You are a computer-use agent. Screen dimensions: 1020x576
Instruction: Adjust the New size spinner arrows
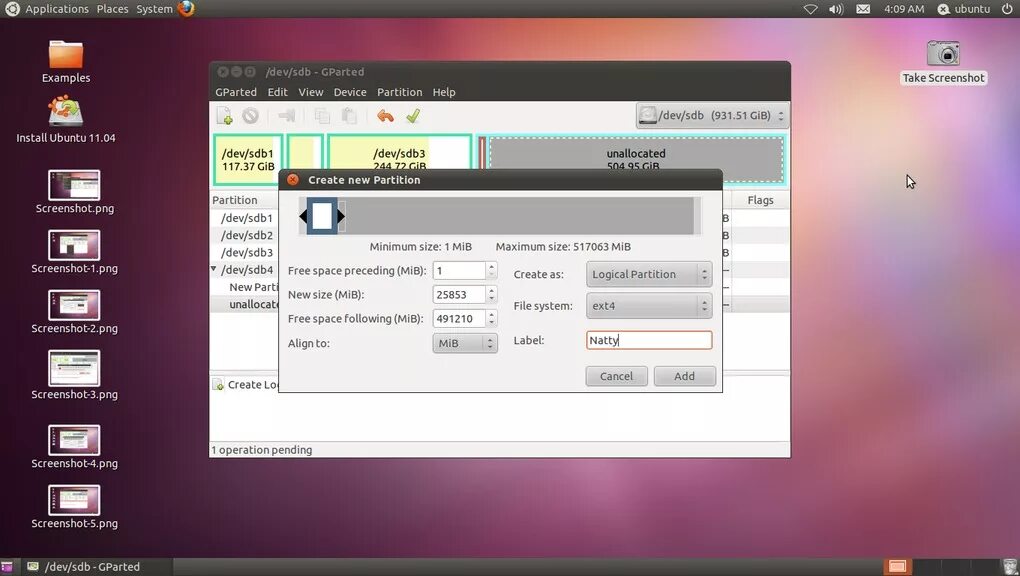[492, 295]
